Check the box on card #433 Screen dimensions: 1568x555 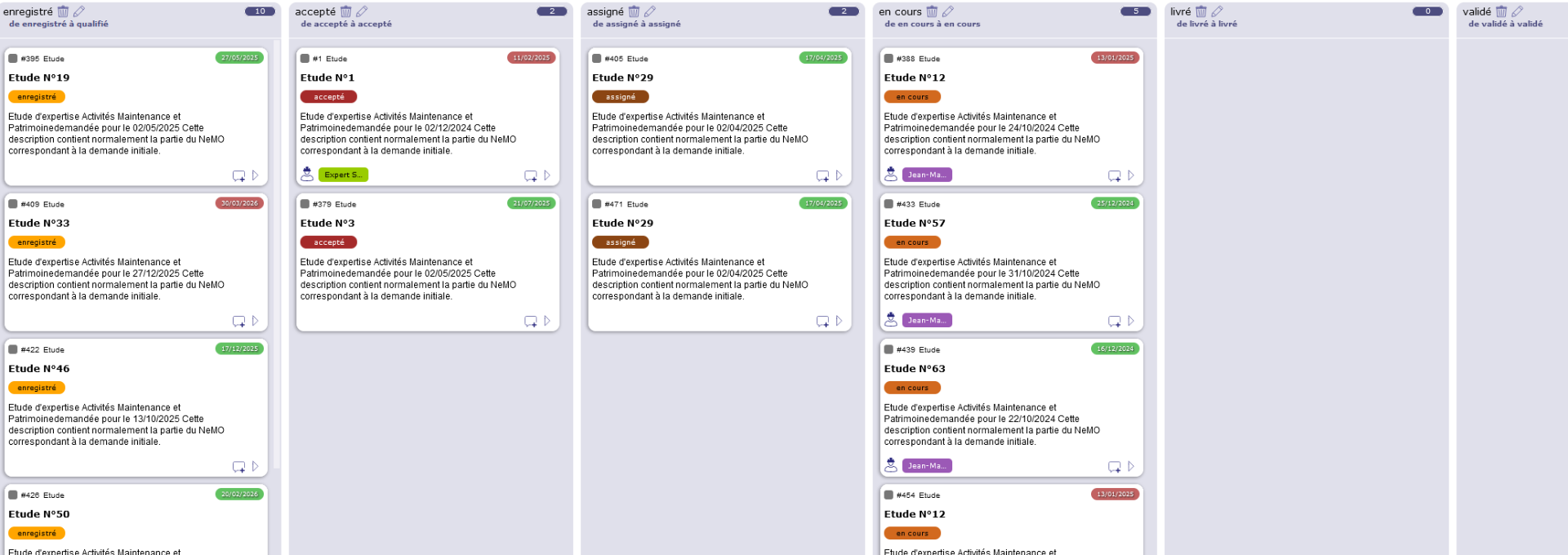coord(889,204)
